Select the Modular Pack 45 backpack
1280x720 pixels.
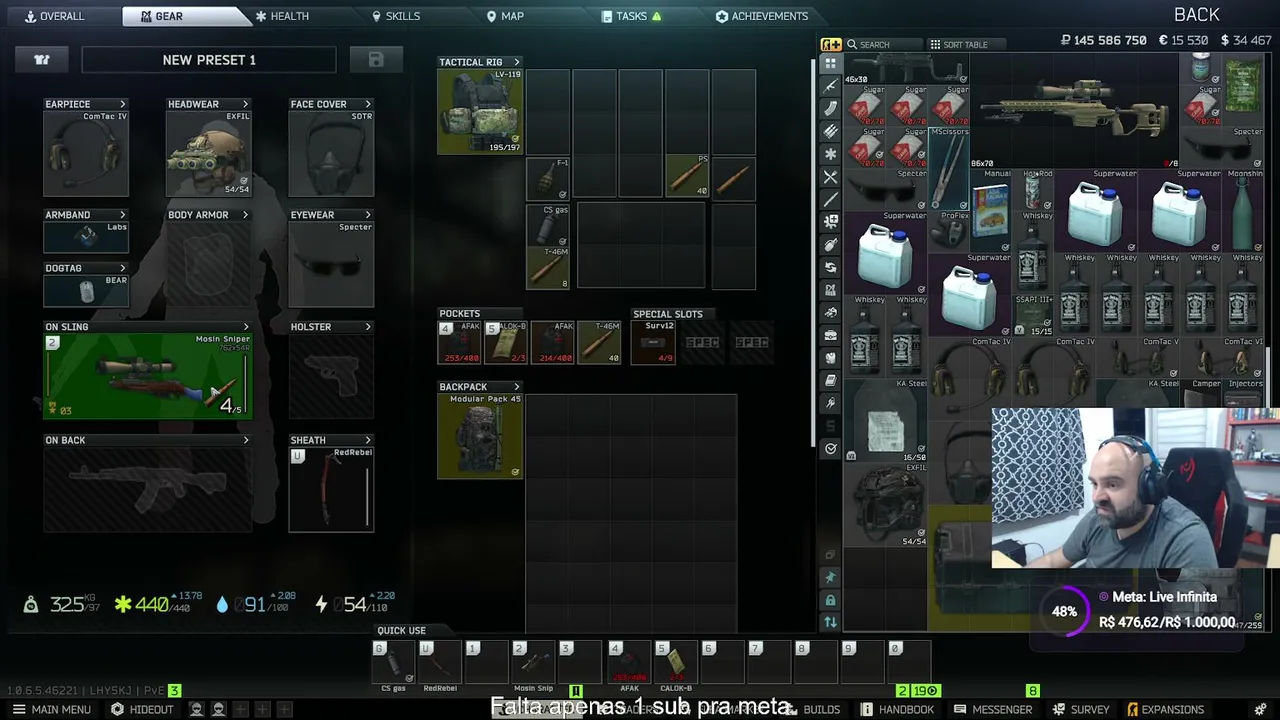[x=480, y=436]
